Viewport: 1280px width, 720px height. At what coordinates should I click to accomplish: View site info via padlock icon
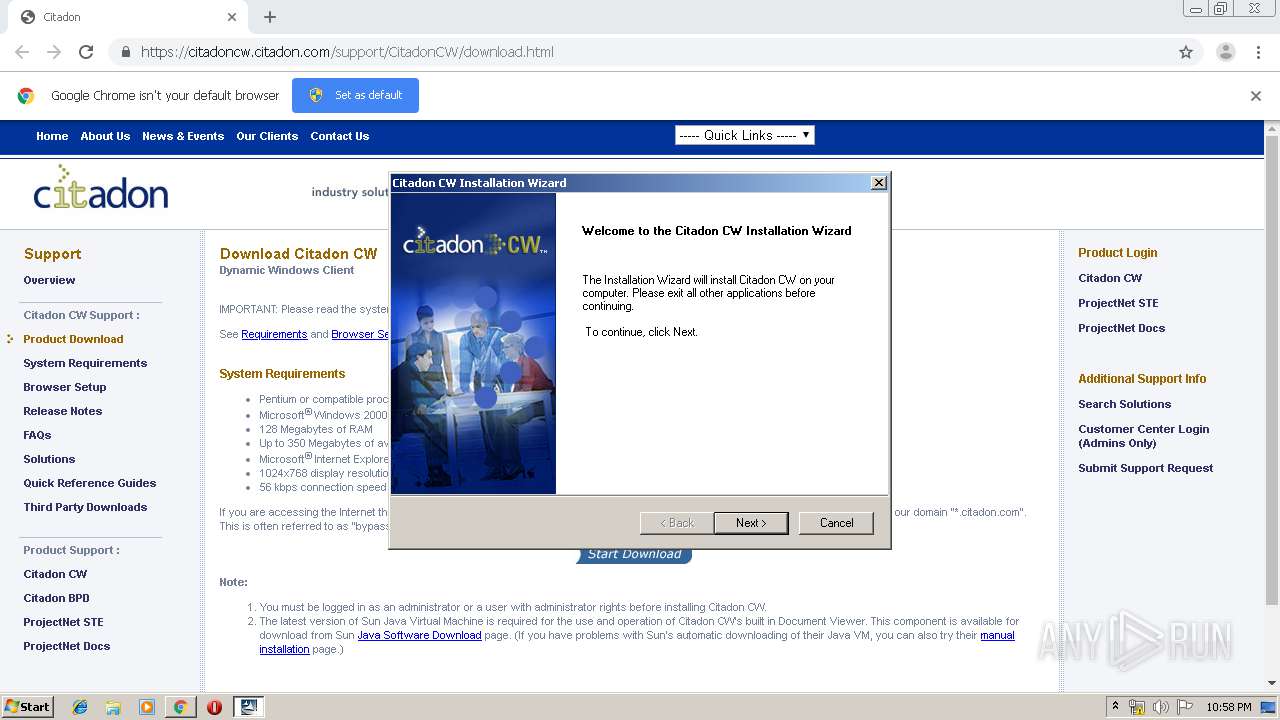125,52
